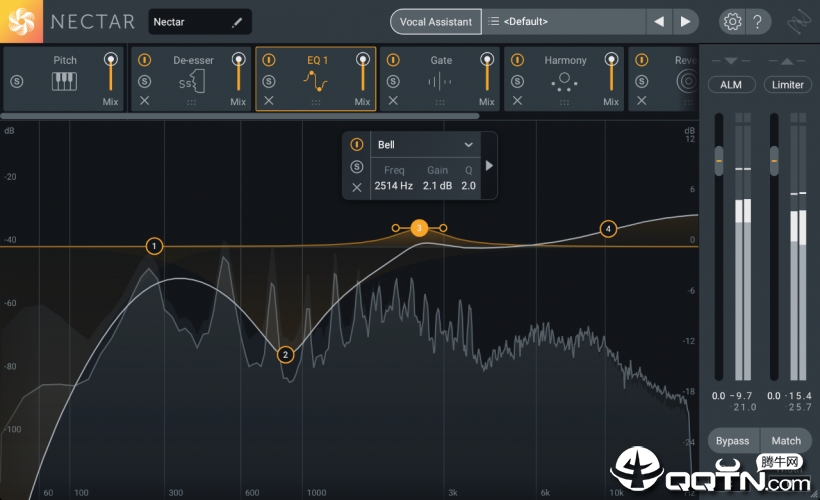Remove the Gate module with X
The image size is (820, 500).
coord(393,100)
